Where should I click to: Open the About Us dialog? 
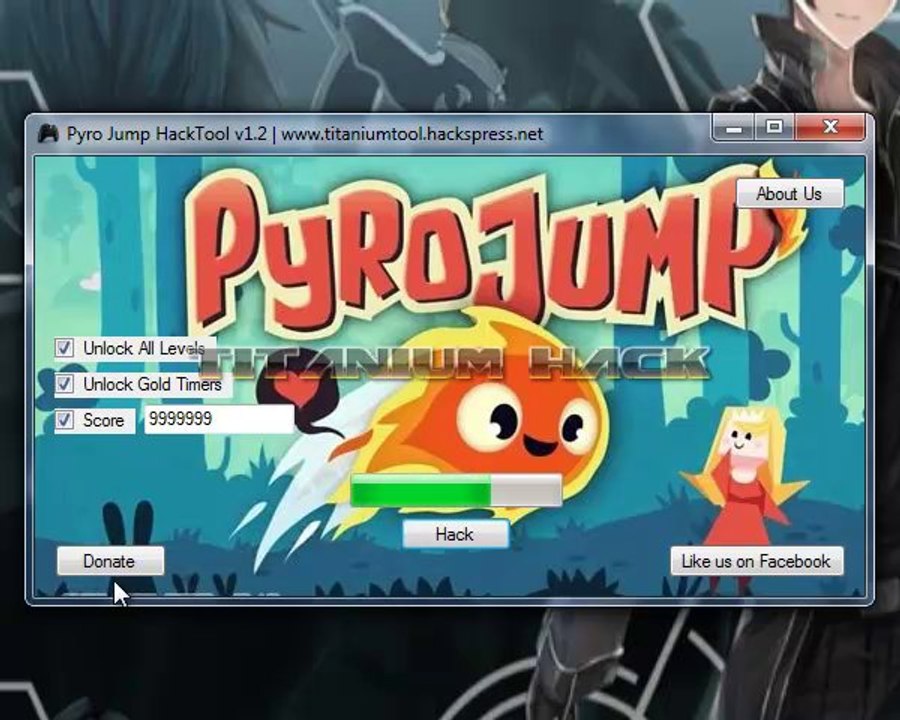[x=790, y=193]
